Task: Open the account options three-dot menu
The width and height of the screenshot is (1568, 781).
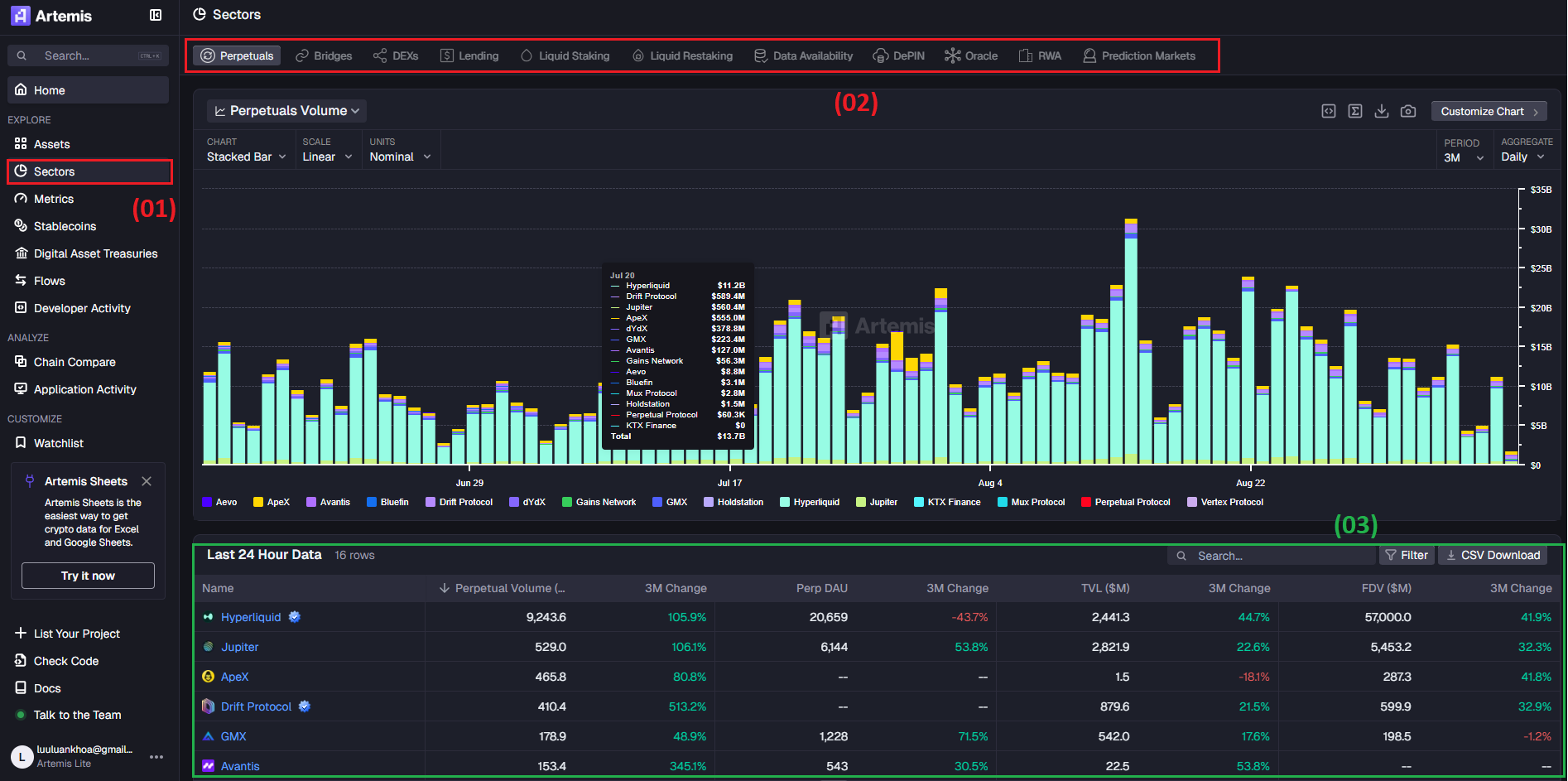Action: tap(156, 756)
